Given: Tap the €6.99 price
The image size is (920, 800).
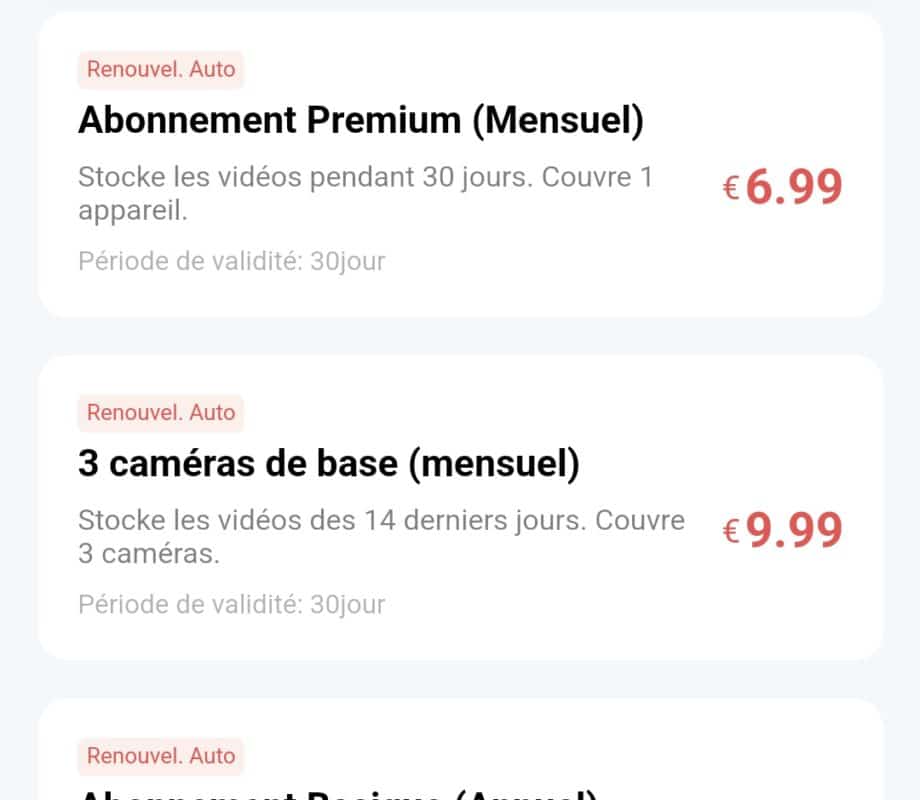Looking at the screenshot, I should coord(782,187).
